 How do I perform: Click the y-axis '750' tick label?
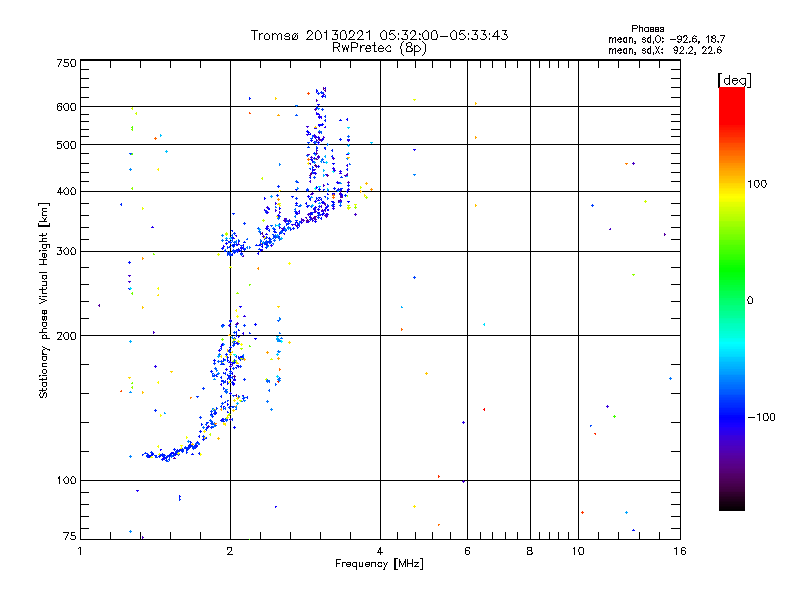tap(66, 63)
